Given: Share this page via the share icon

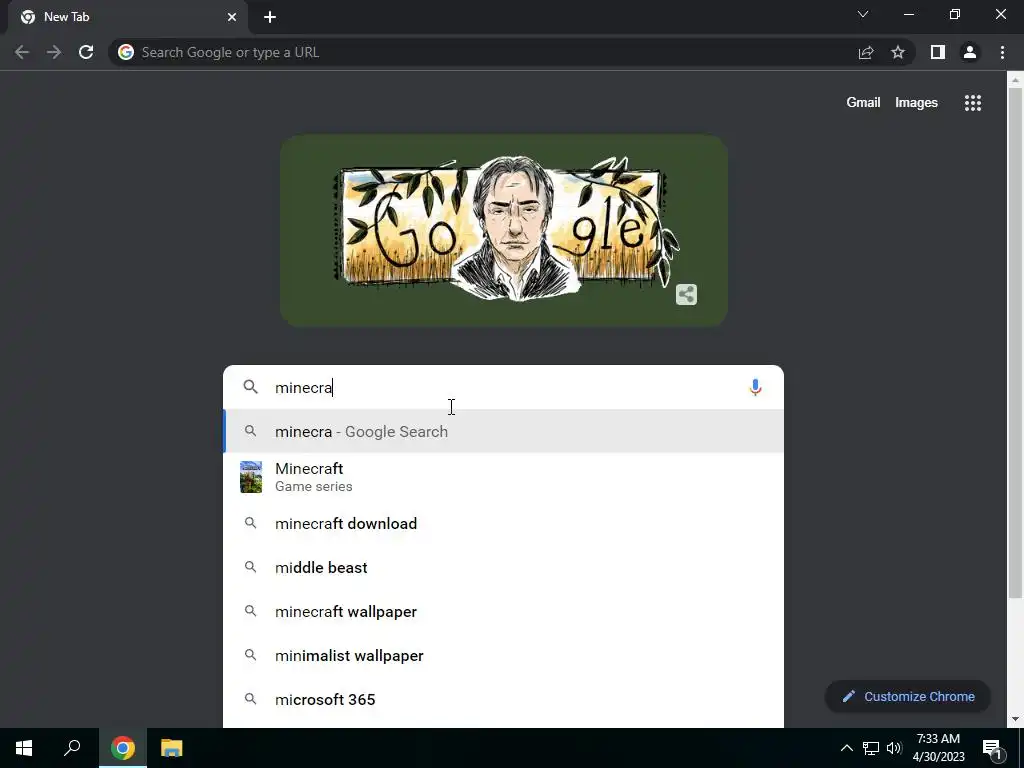Looking at the screenshot, I should click(866, 52).
